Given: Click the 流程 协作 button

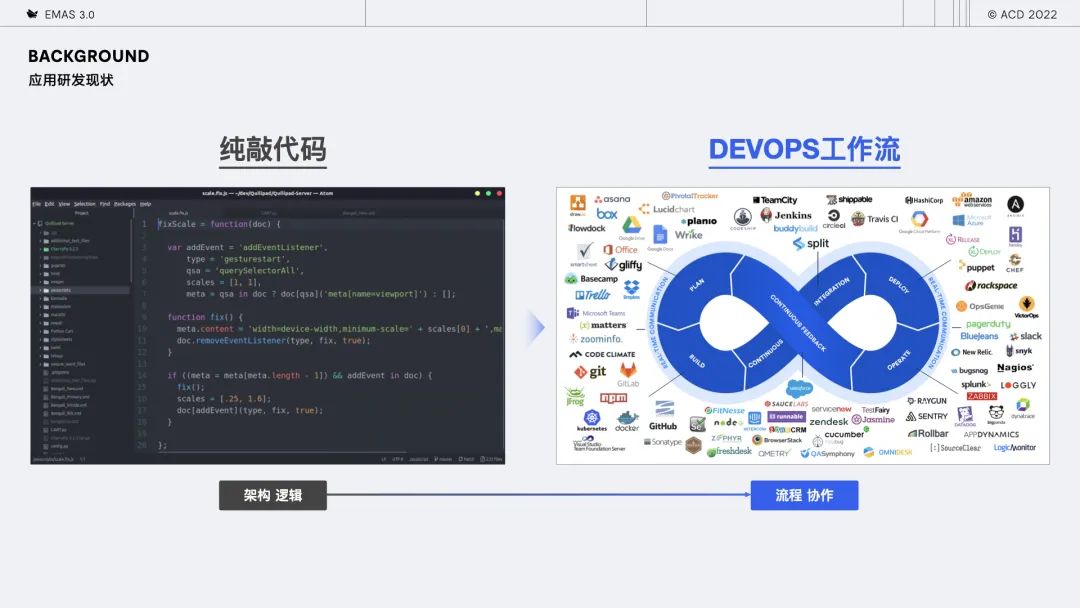Looking at the screenshot, I should click(804, 495).
